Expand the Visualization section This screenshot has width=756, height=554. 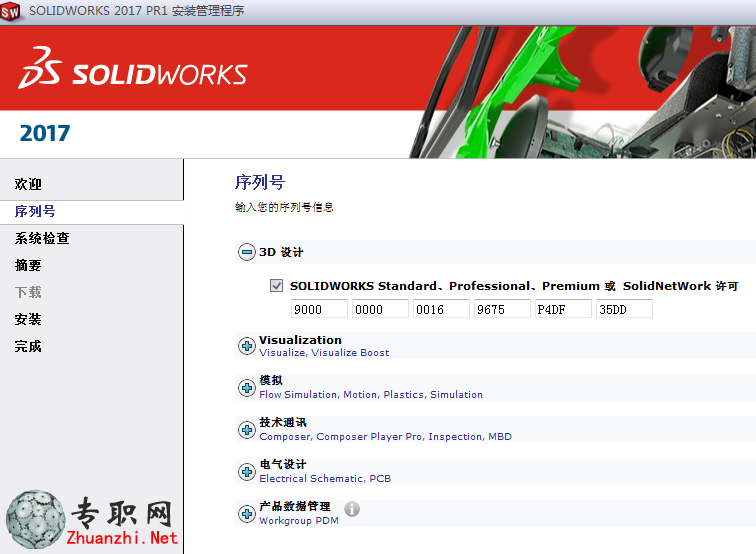click(x=247, y=346)
